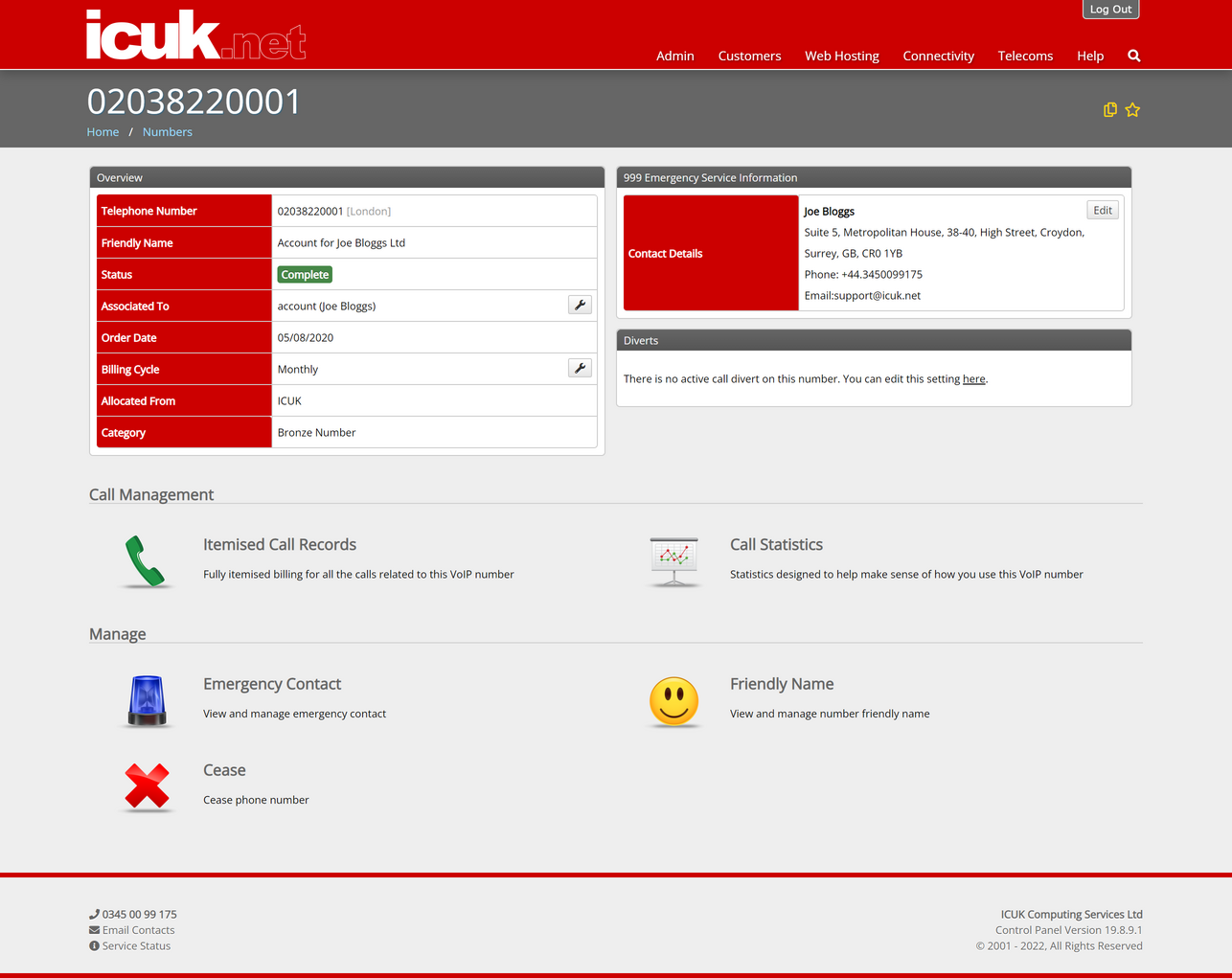Viewport: 1232px width, 978px height.
Task: Click 'Cease phone number' description text
Action: click(256, 800)
